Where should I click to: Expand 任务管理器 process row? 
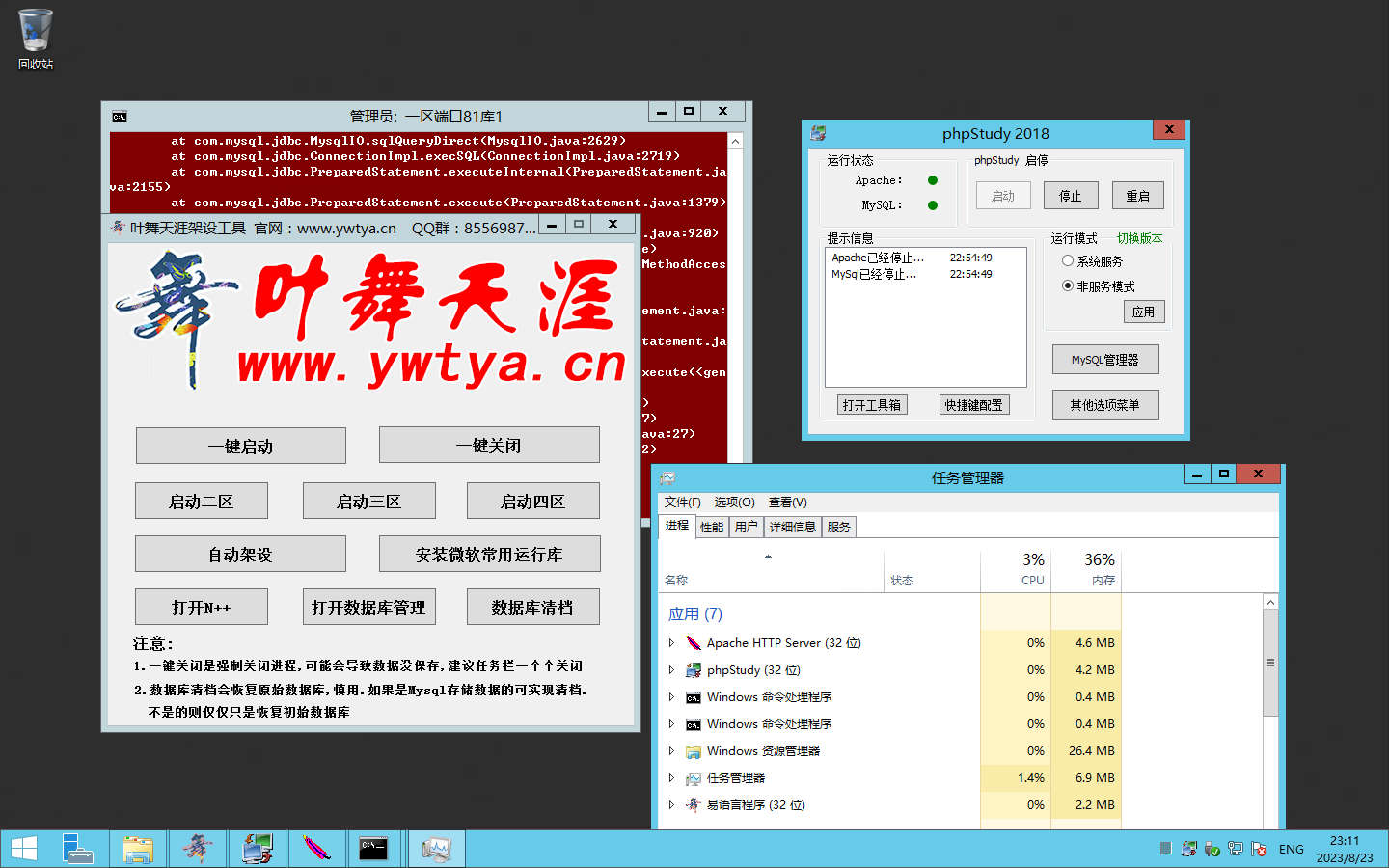click(671, 777)
